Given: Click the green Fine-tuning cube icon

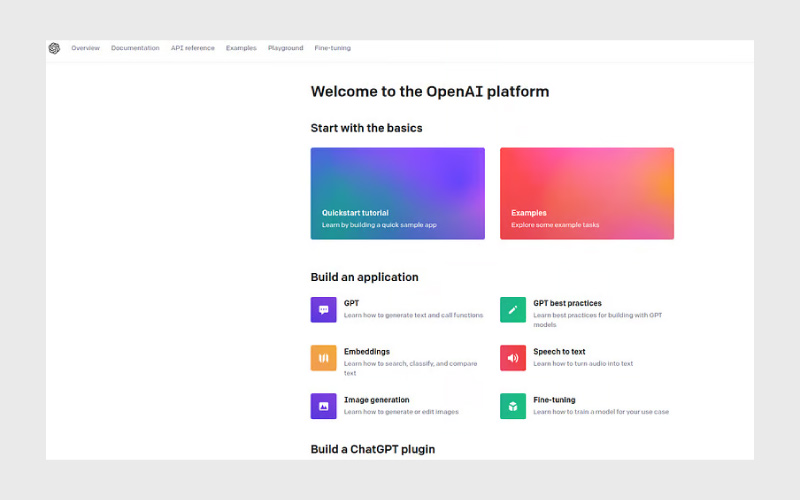Looking at the screenshot, I should tap(513, 406).
